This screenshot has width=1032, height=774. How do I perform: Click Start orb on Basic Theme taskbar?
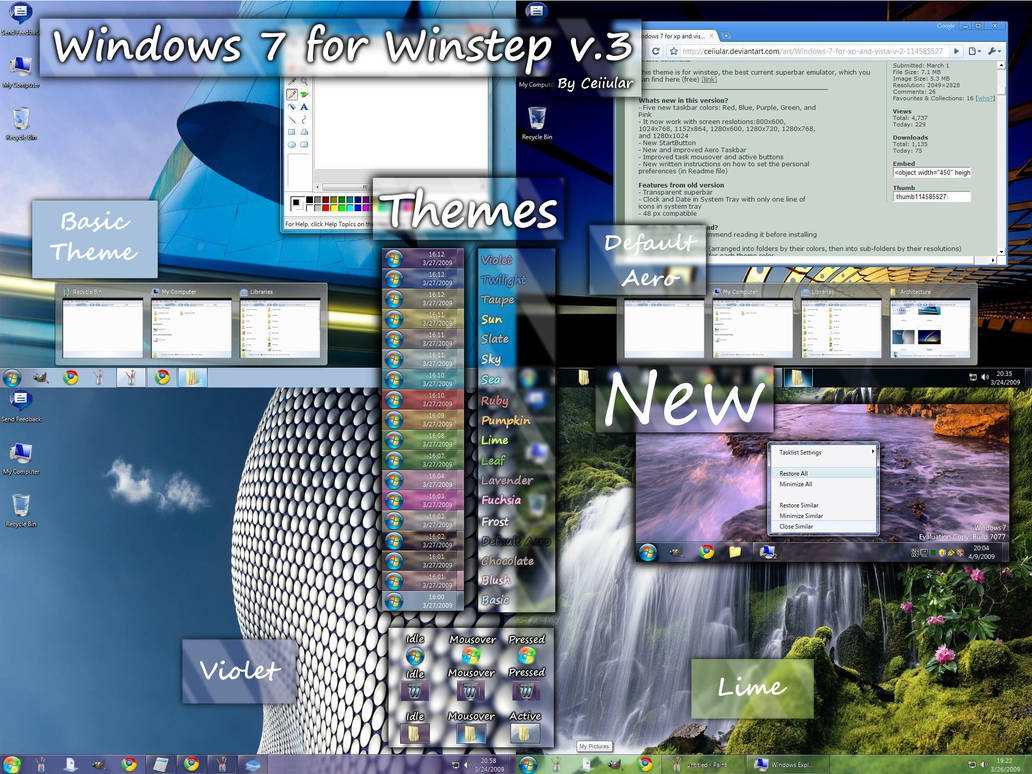(12, 378)
